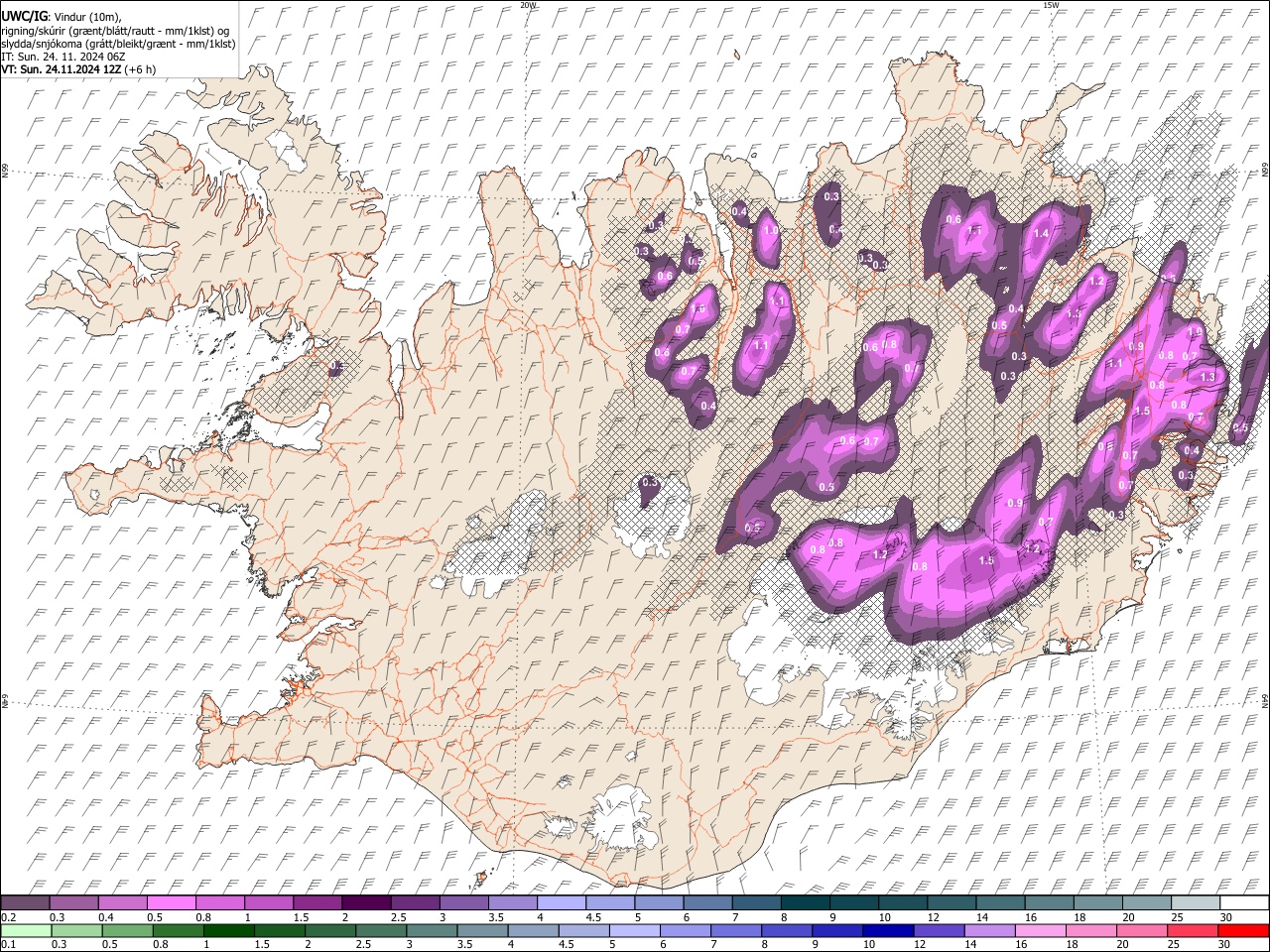Click the '1.4' snowfall value on the map
Viewport: 1270px width, 952px height.
tap(1041, 233)
